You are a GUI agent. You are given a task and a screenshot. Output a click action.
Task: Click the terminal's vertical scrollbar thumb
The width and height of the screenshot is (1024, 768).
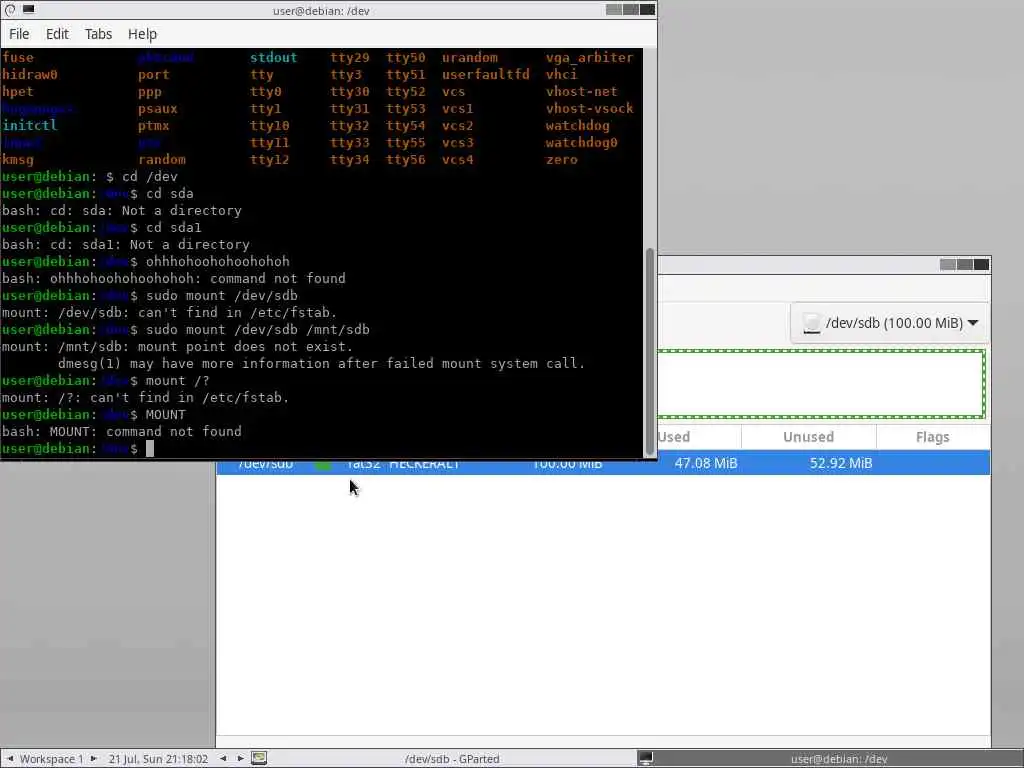650,351
